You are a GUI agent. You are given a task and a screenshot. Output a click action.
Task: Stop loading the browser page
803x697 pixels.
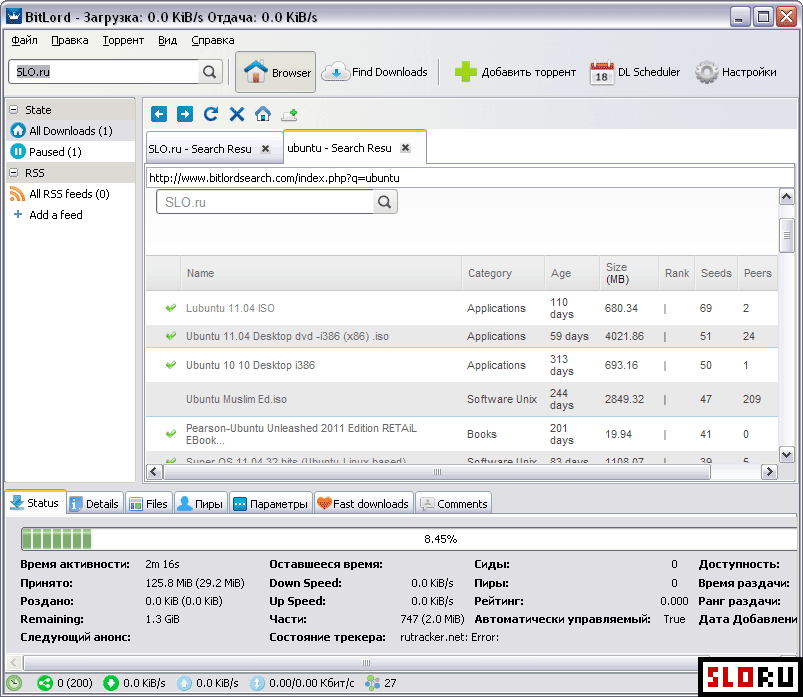(x=237, y=114)
